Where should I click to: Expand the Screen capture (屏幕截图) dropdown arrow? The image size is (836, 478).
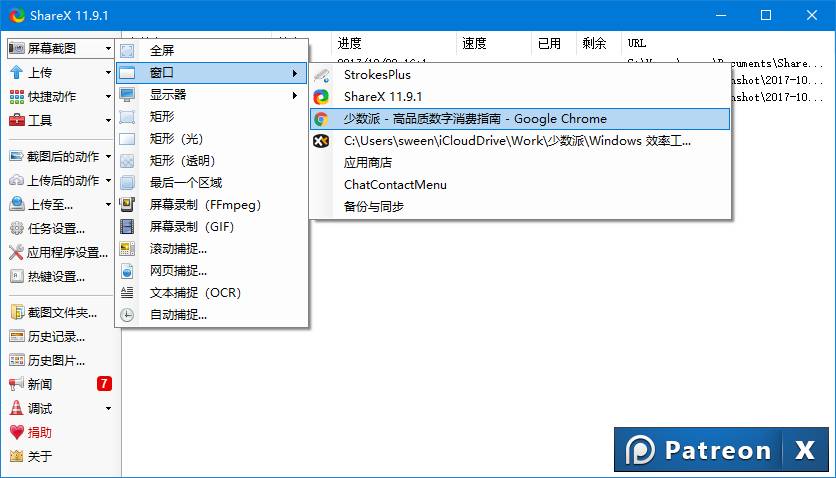pyautogui.click(x=108, y=48)
